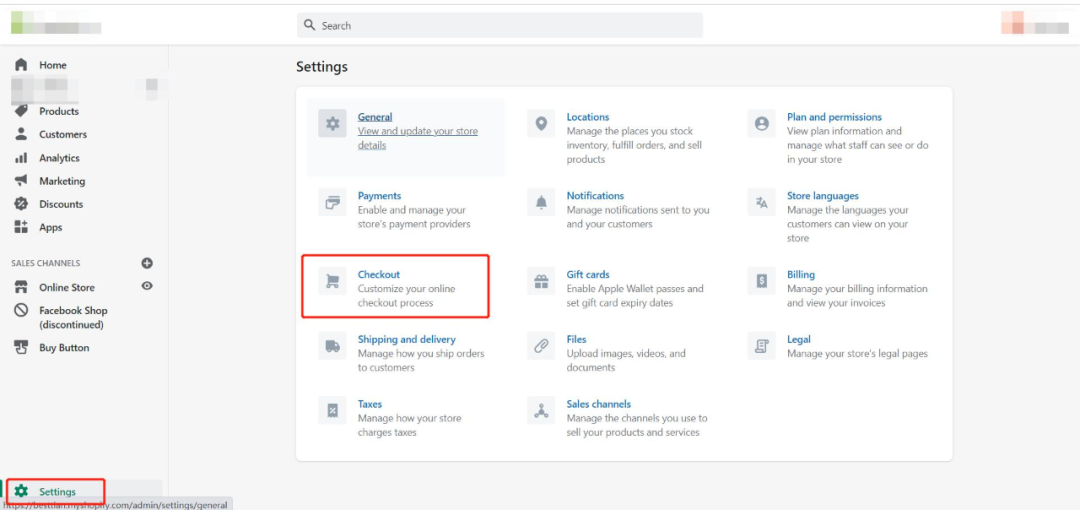The width and height of the screenshot is (1080, 510).
Task: Click the Customers person icon
Action: (x=21, y=134)
